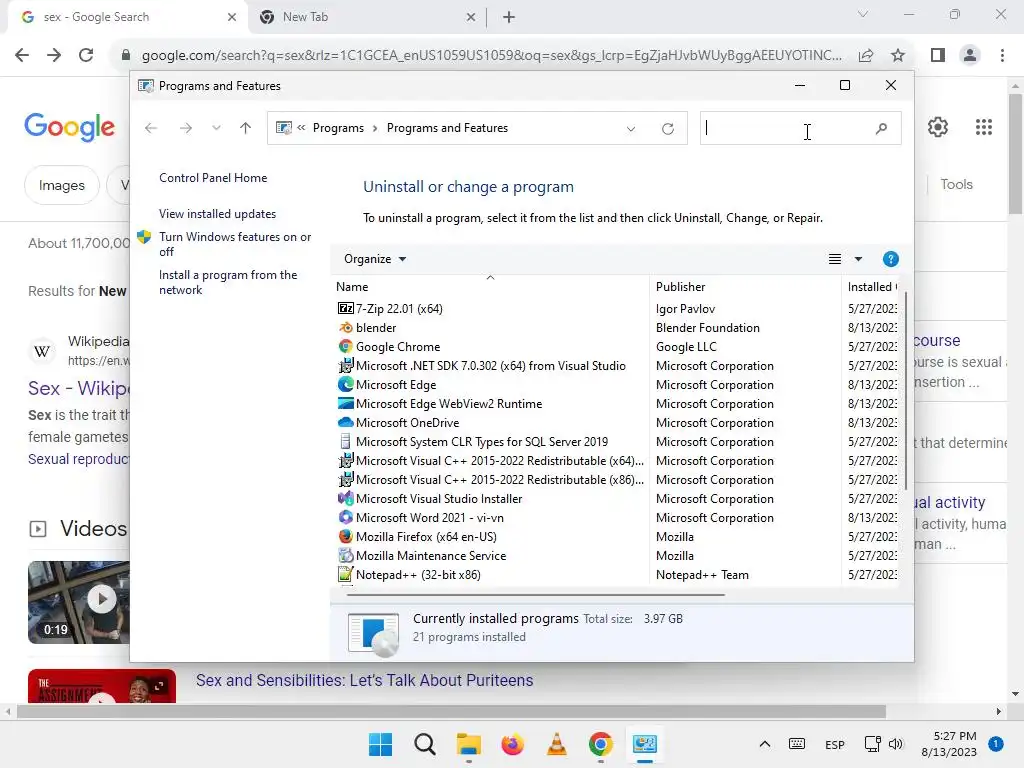Click the program list horizontal scrollbar
The width and height of the screenshot is (1024, 768).
(536, 595)
